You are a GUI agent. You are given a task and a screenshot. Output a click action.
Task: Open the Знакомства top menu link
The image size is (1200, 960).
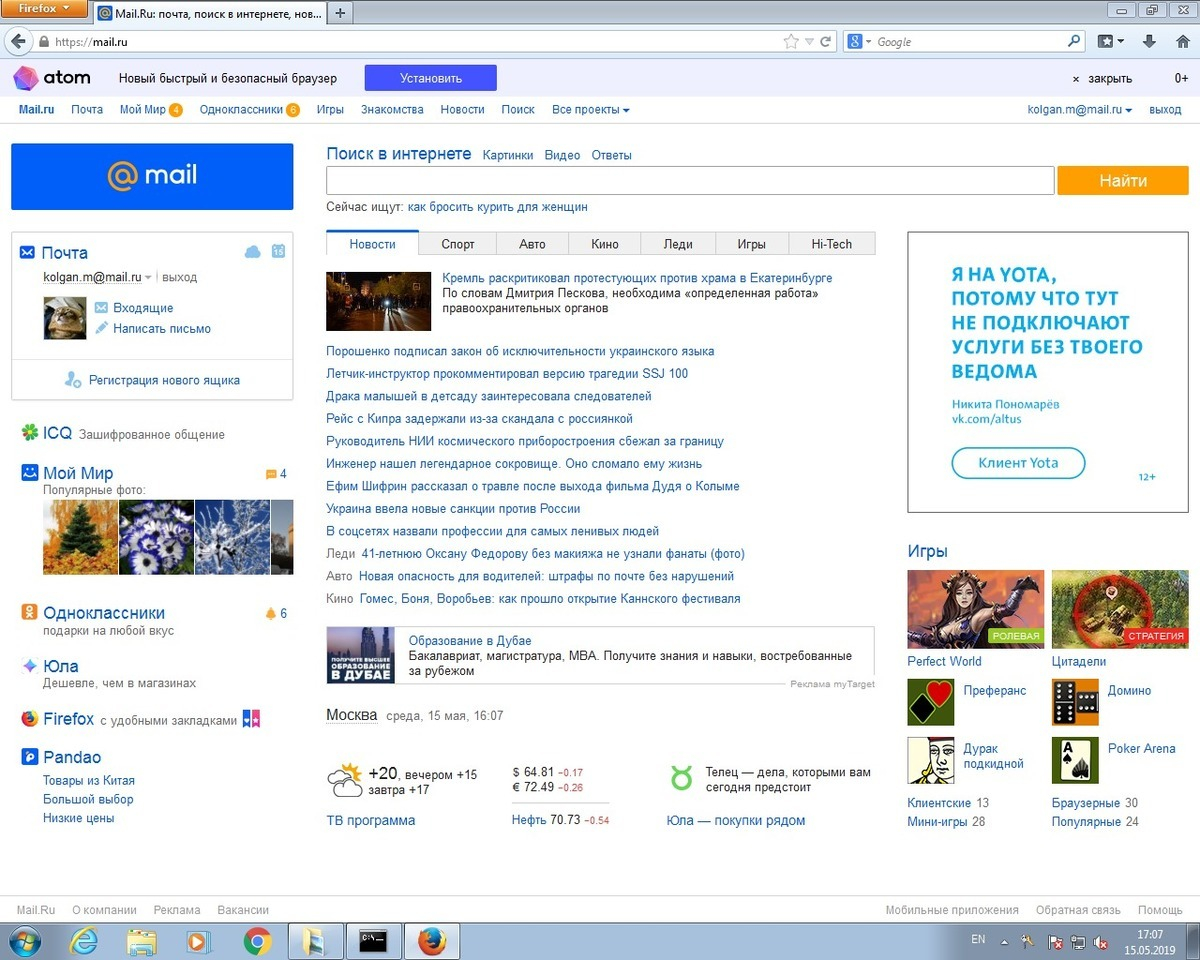tap(392, 110)
